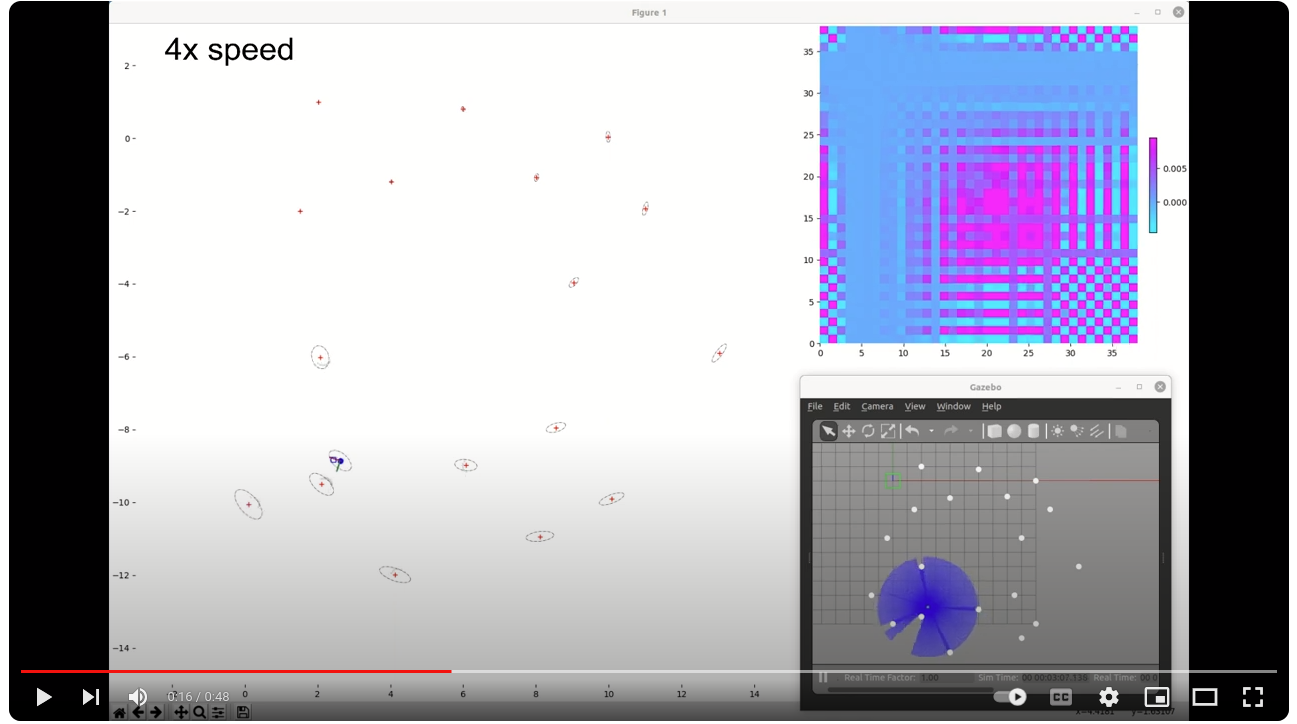Open the Gazebo undo history dropdown
The width and height of the screenshot is (1297, 724).
coord(931,431)
